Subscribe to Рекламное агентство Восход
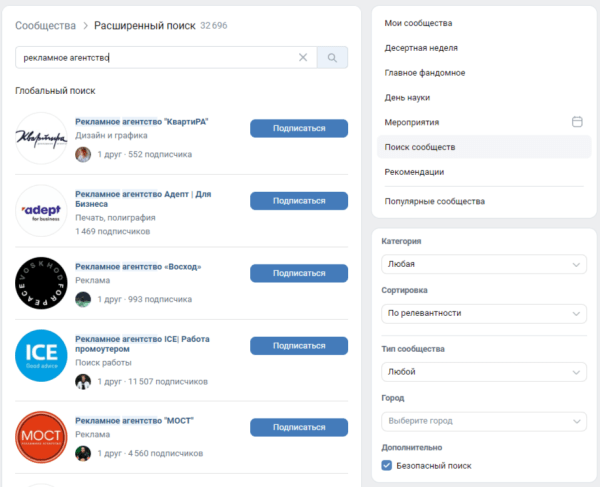Screen dimensions: 600x487 (x=299, y=273)
